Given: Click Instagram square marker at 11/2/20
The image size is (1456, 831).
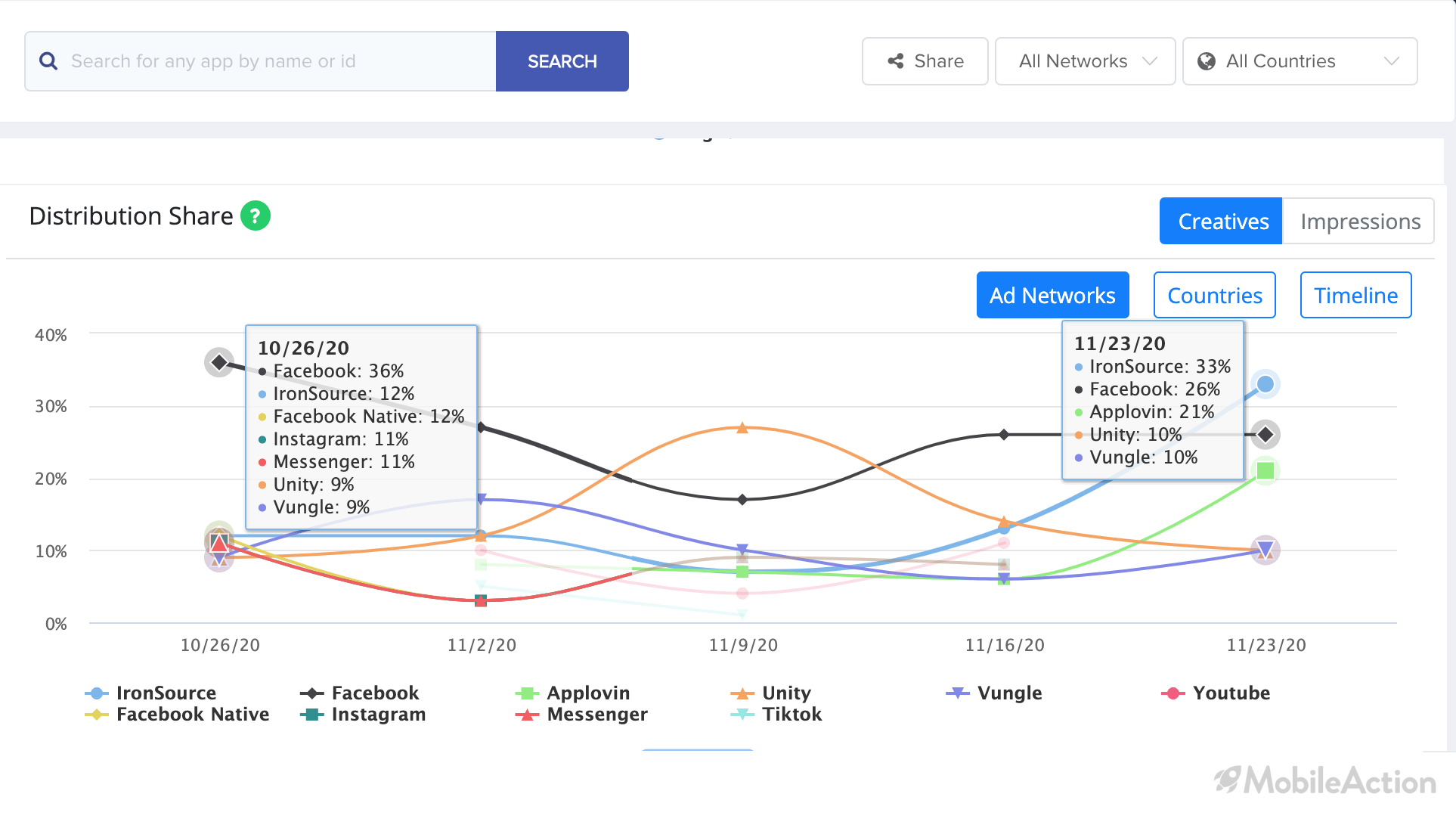Looking at the screenshot, I should click(481, 600).
